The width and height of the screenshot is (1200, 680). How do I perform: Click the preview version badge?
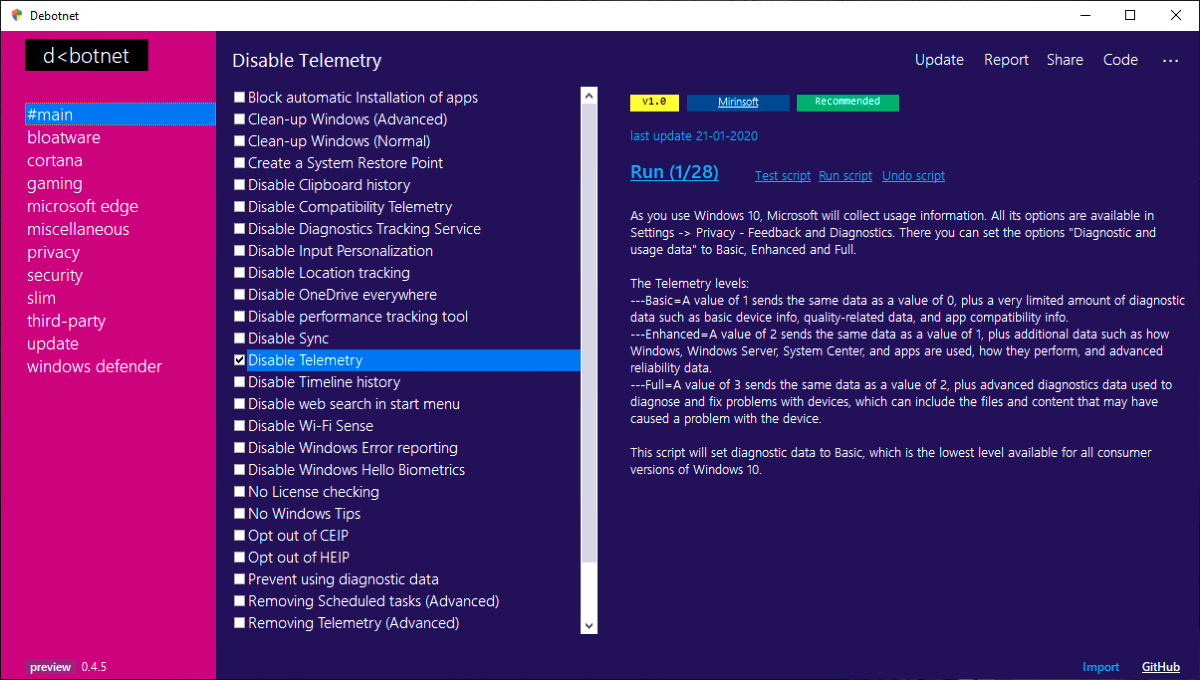coord(50,667)
